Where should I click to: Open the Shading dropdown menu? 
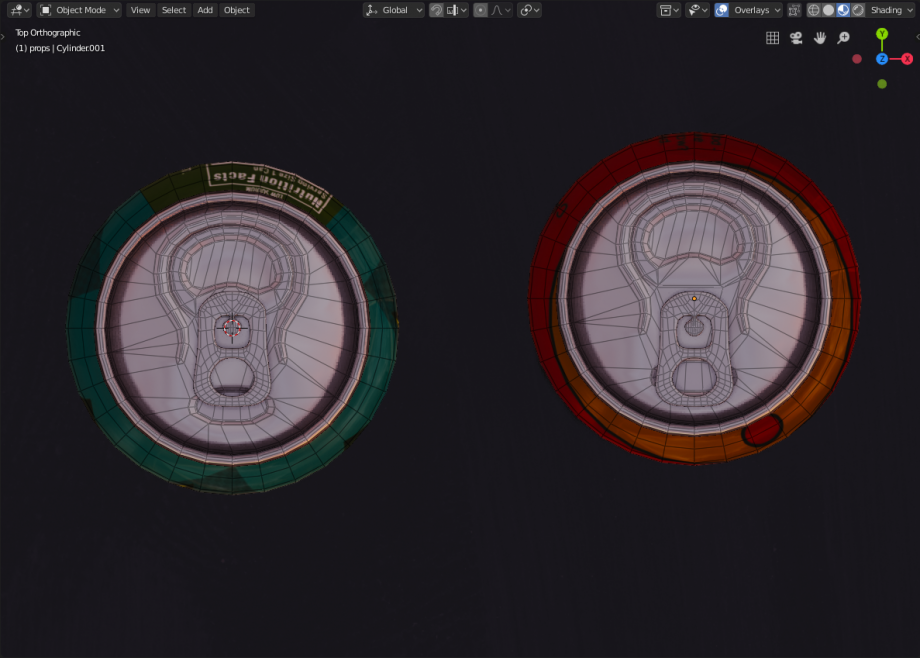click(889, 10)
